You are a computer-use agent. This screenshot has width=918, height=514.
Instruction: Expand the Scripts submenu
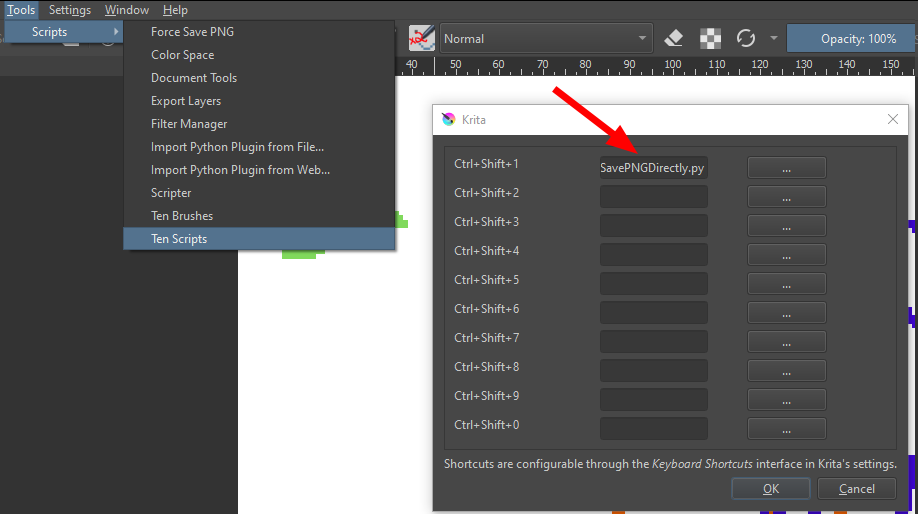[x=62, y=32]
